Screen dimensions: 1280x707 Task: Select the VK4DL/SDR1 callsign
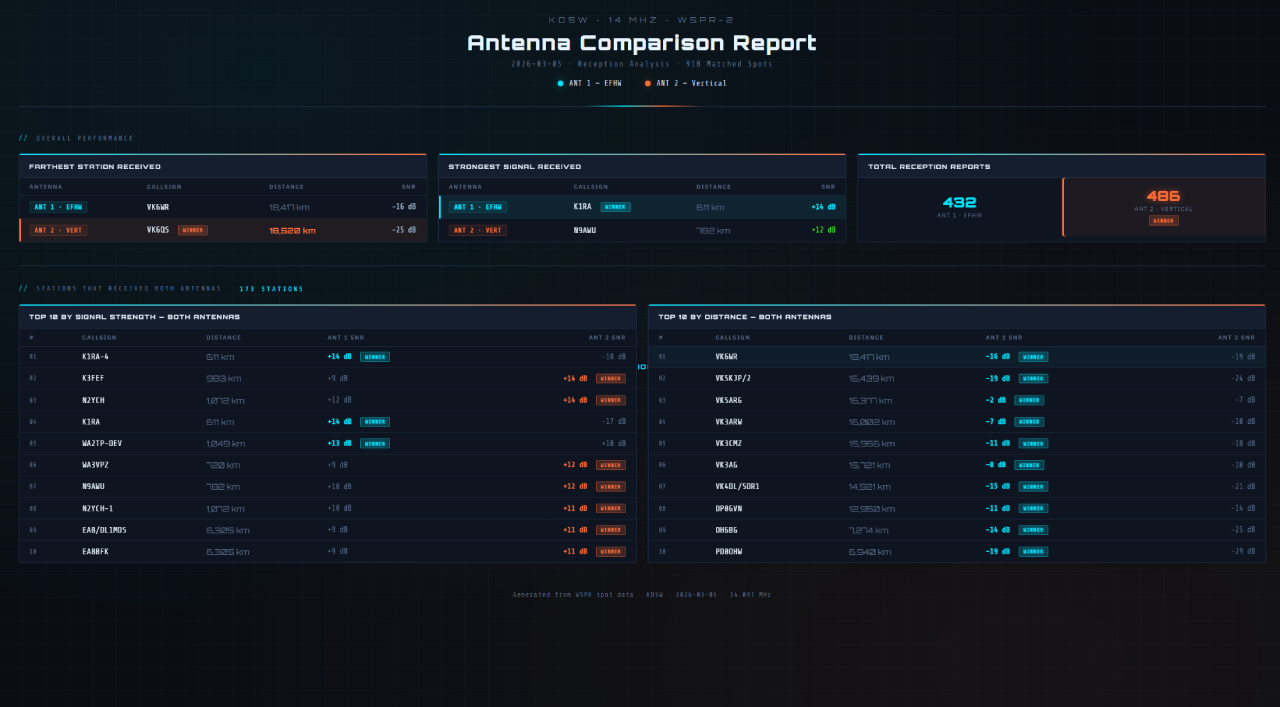pos(737,487)
